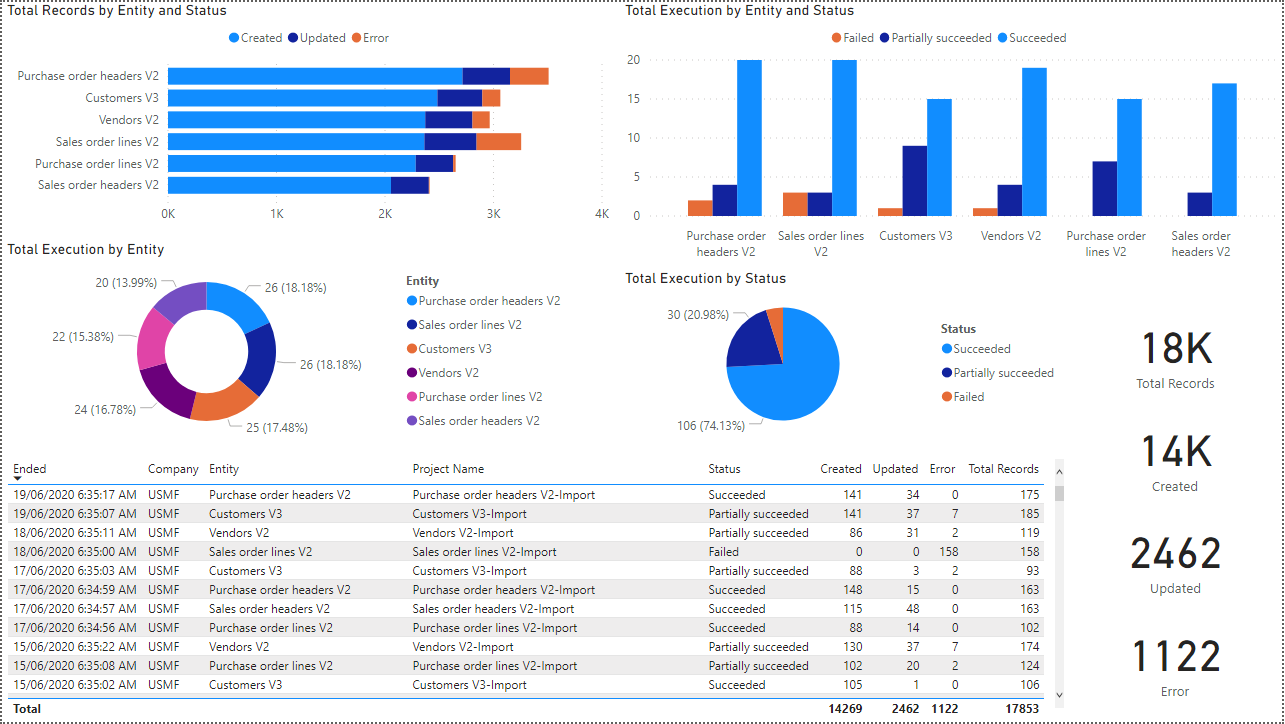
Task: Sort the table by the Ended column header
Action: [x=30, y=468]
